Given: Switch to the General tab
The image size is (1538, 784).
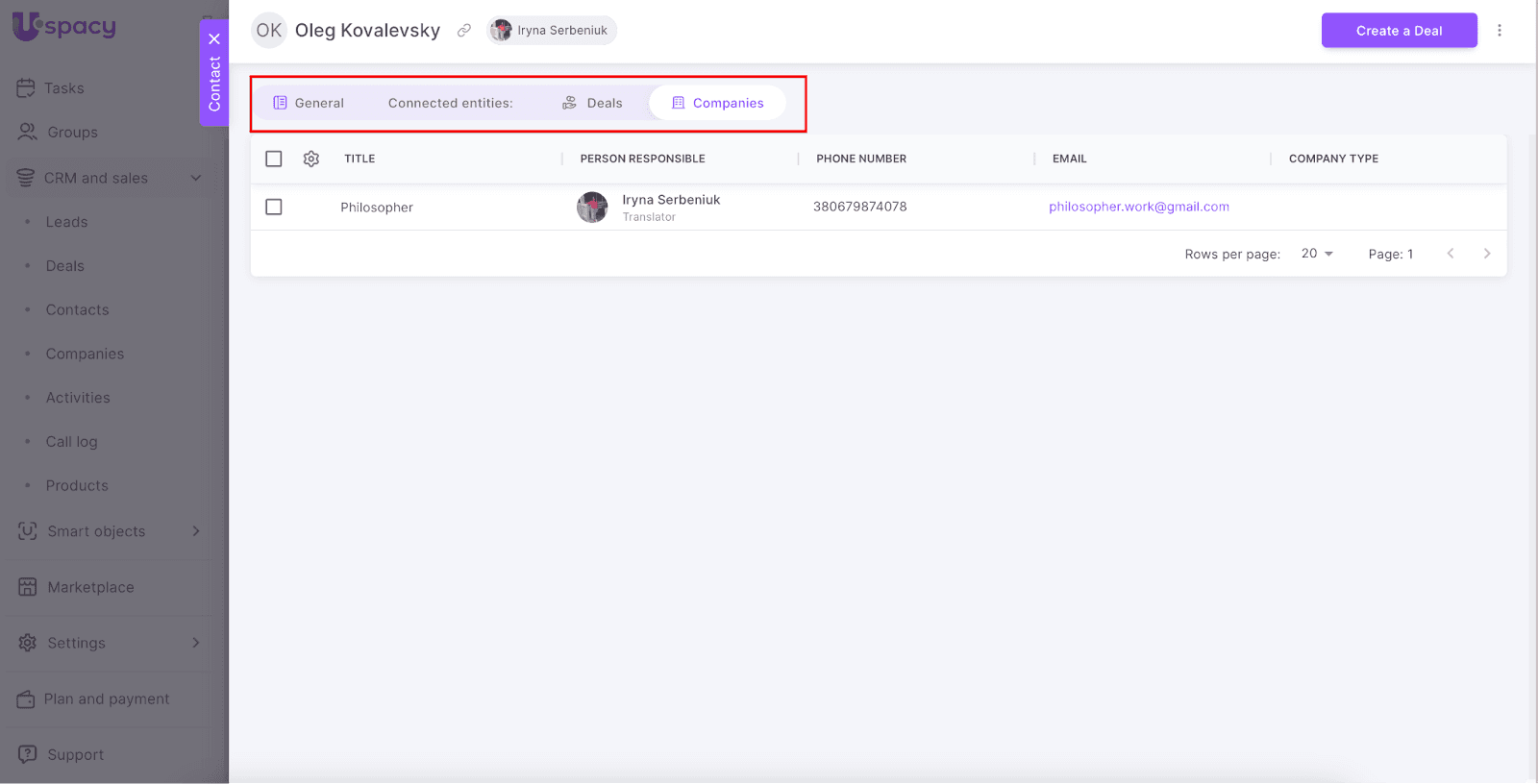Looking at the screenshot, I should click(x=309, y=103).
